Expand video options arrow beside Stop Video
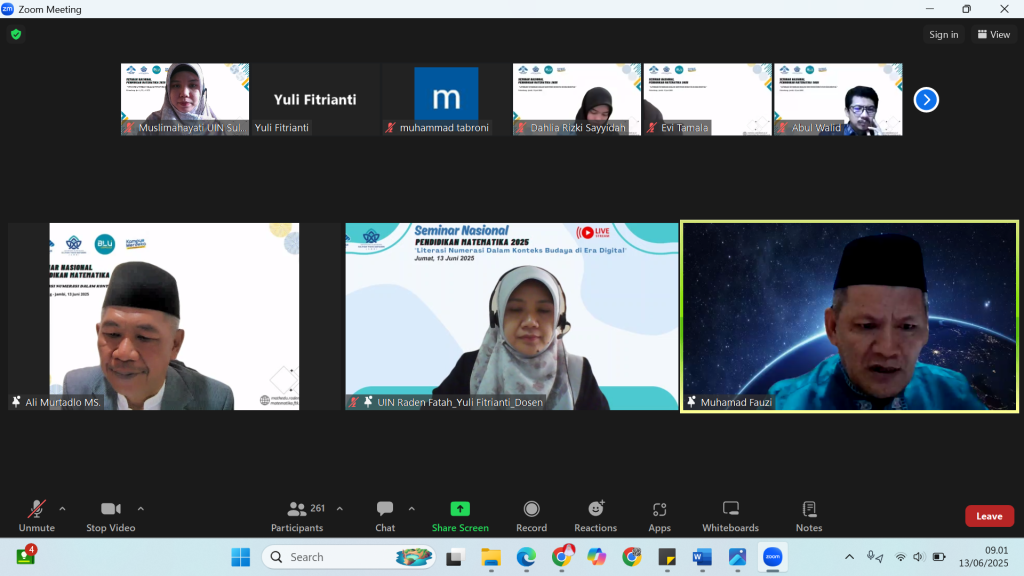The width and height of the screenshot is (1024, 576). tap(140, 508)
